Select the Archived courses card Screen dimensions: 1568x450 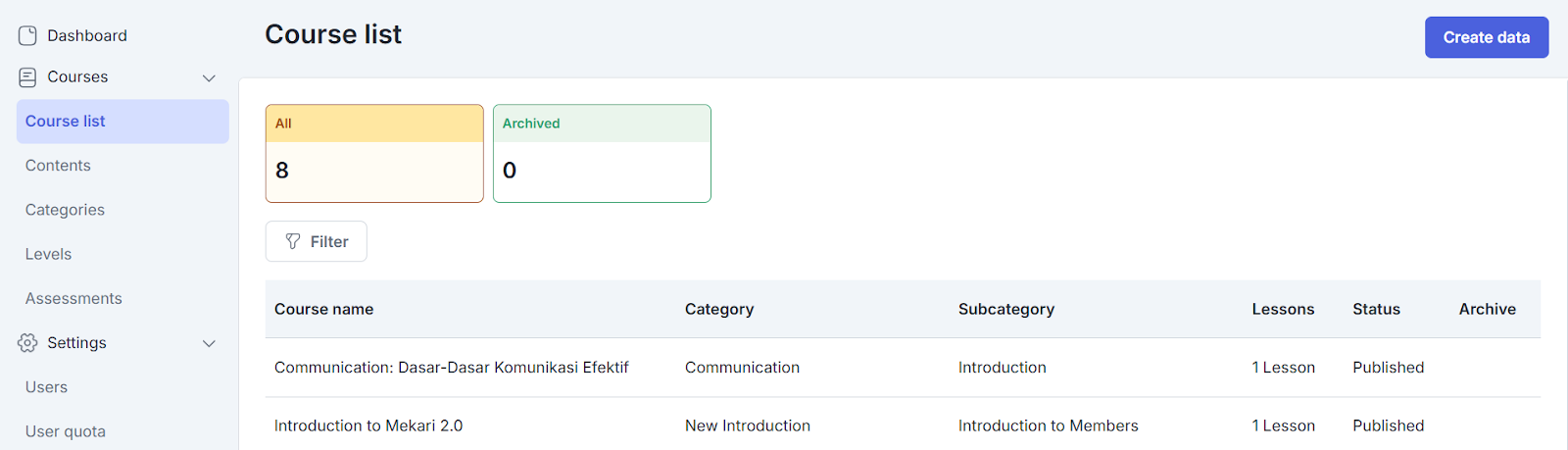pyautogui.click(x=602, y=154)
